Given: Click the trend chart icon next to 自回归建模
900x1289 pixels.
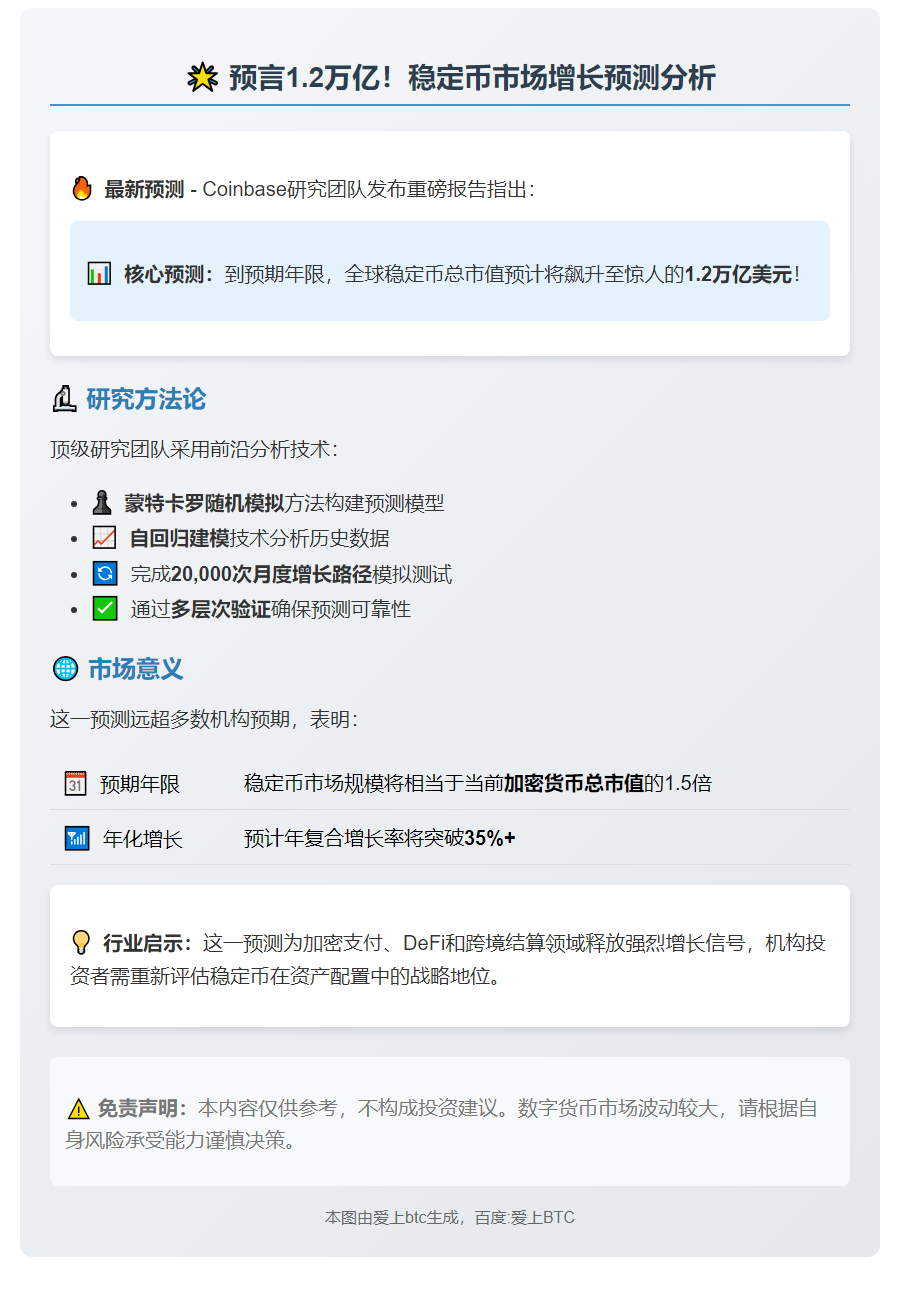Looking at the screenshot, I should (103, 537).
